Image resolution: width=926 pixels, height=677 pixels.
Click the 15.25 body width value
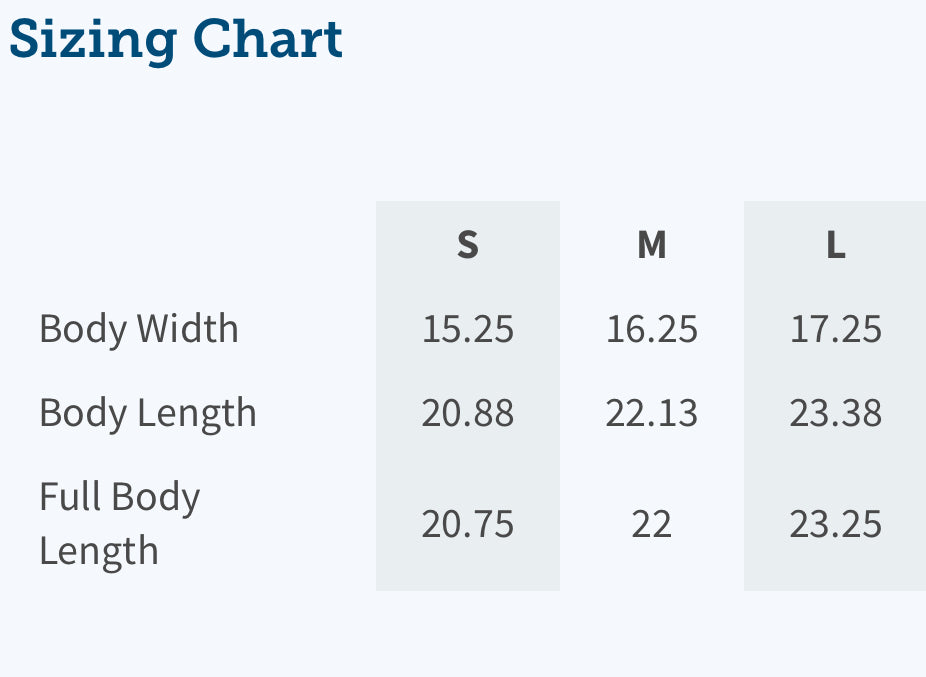[x=468, y=329]
